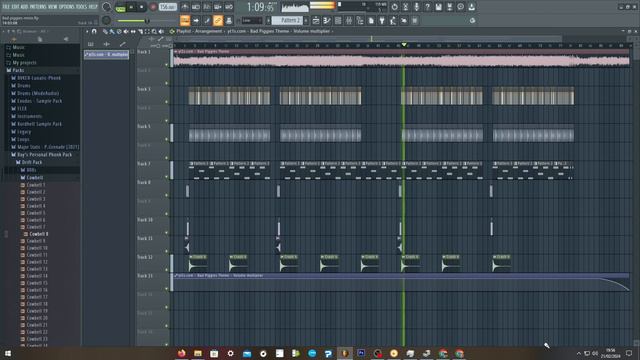Open the Windows Start menu
Screen dimensions: 640x360
click(x=7, y=353)
